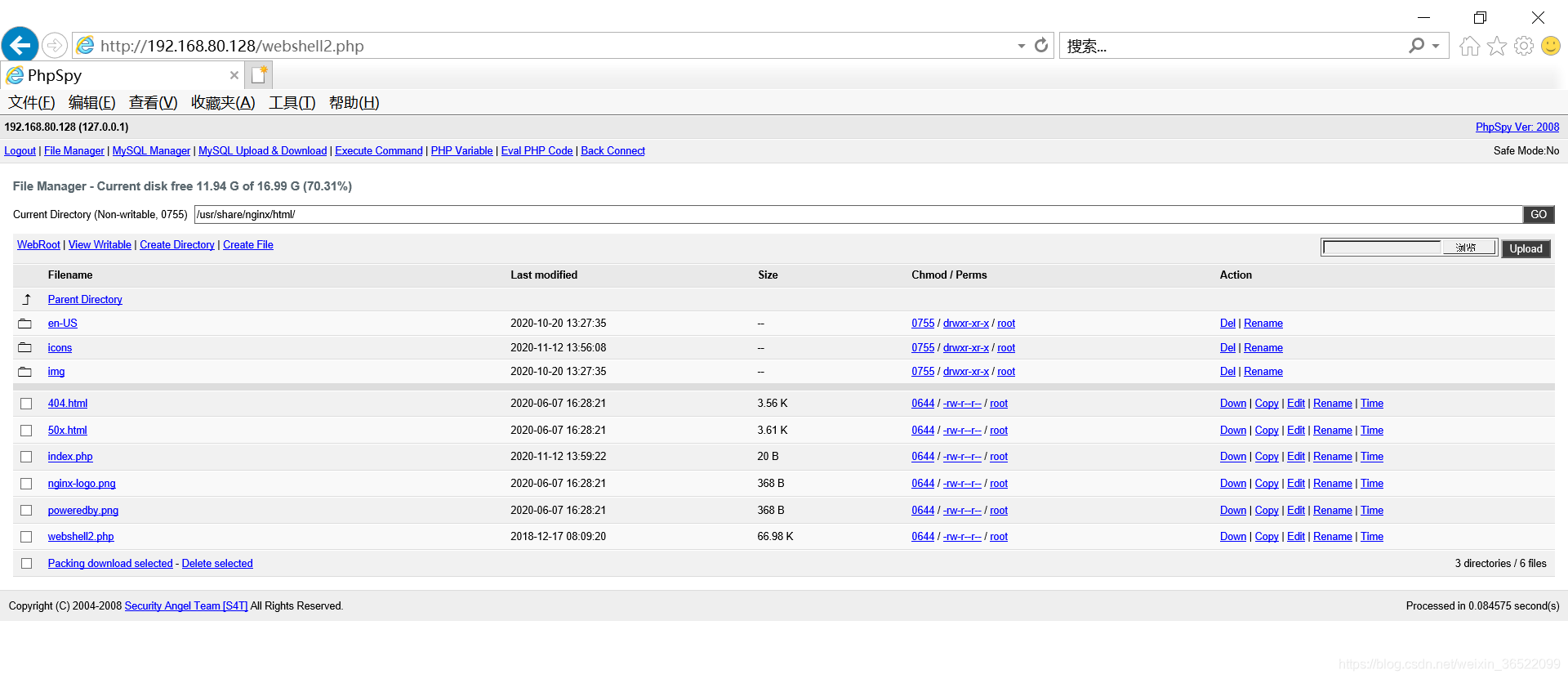The image size is (1568, 679).
Task: Click Copy for 50x.html
Action: pos(1267,431)
